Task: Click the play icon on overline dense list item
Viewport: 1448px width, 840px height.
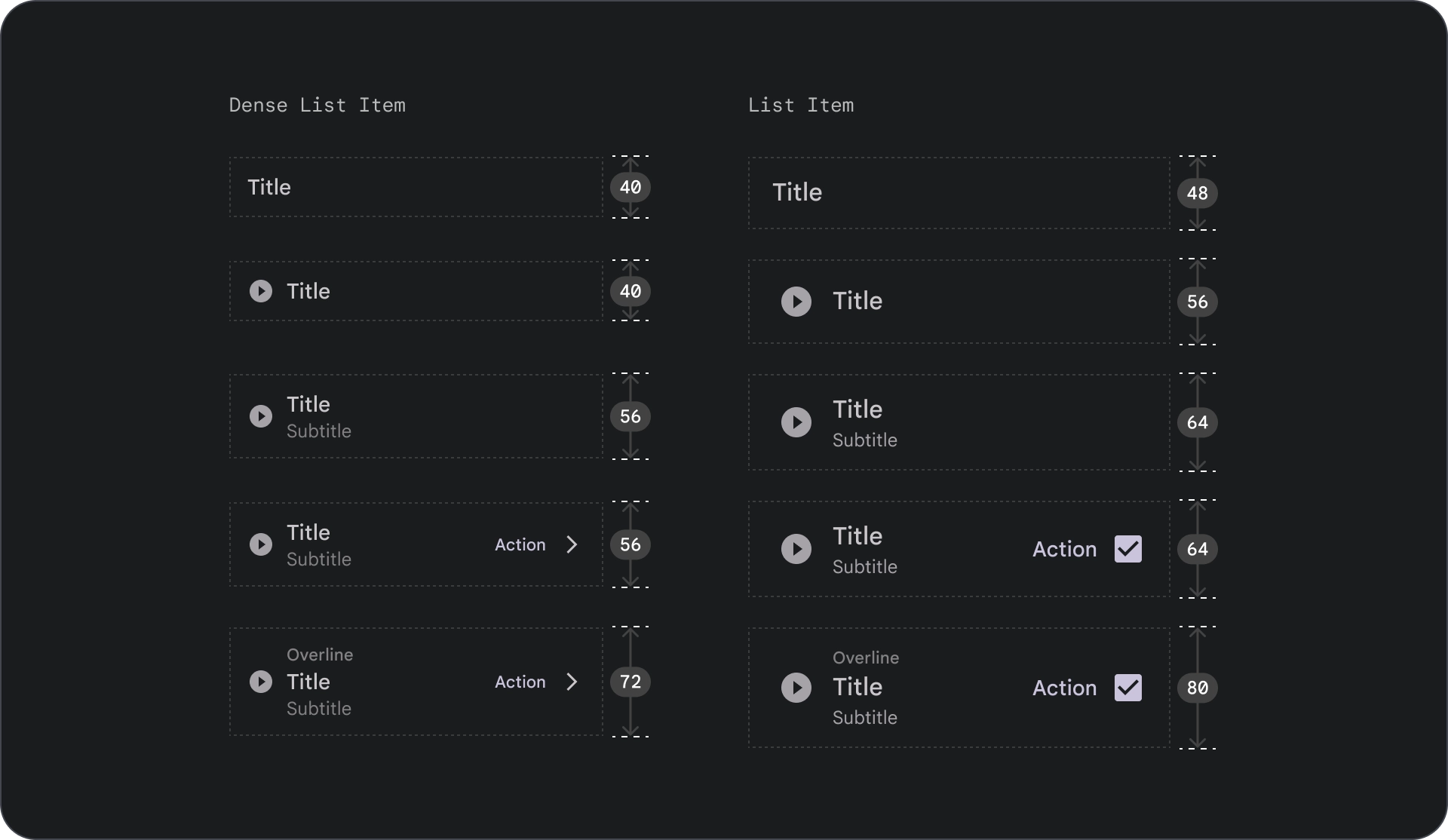Action: click(260, 682)
